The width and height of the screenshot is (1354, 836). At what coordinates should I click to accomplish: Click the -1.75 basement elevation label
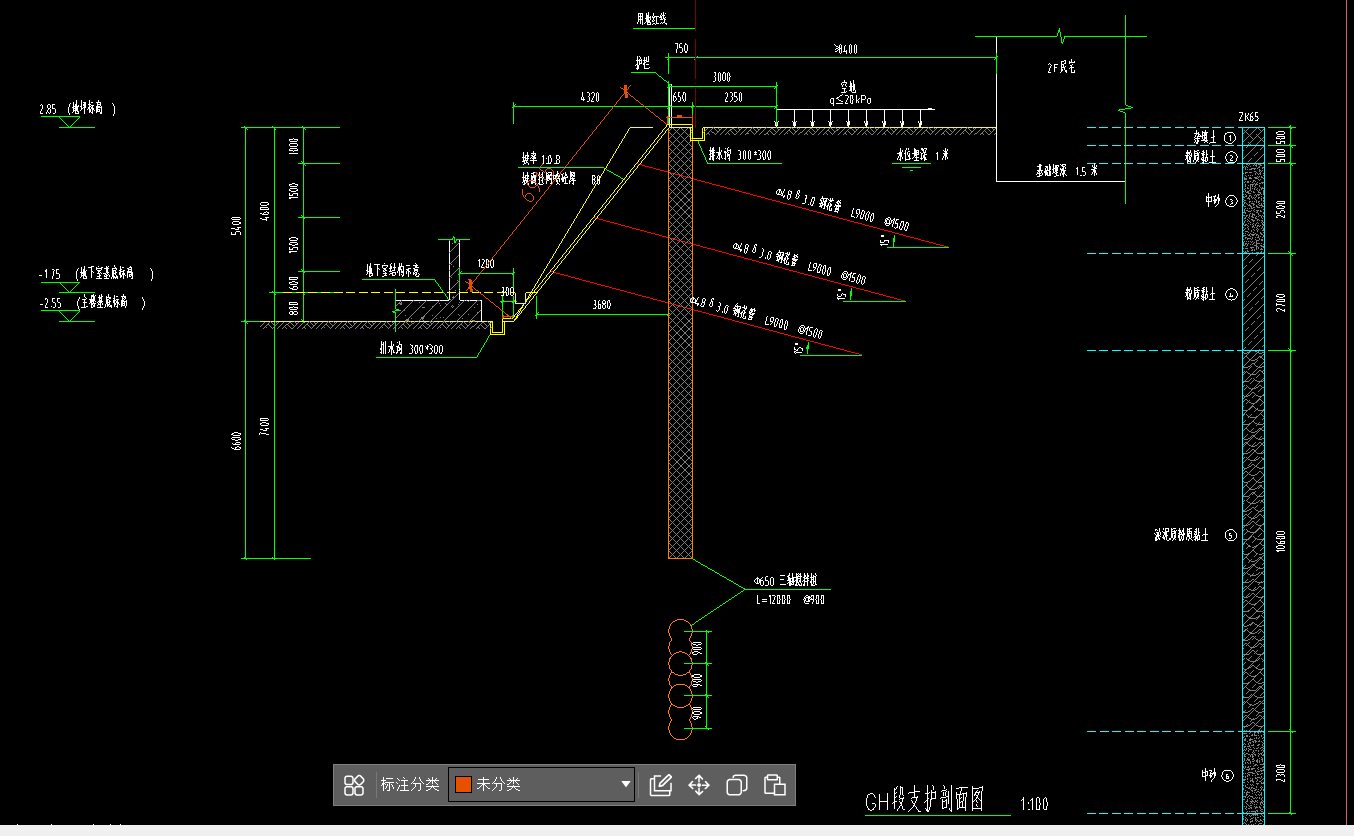tap(96, 273)
